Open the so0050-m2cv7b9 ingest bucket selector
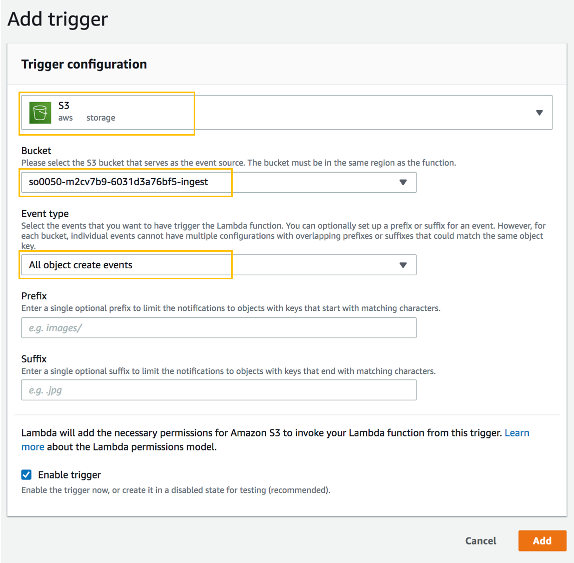Screen dimensions: 574x563 point(219,182)
